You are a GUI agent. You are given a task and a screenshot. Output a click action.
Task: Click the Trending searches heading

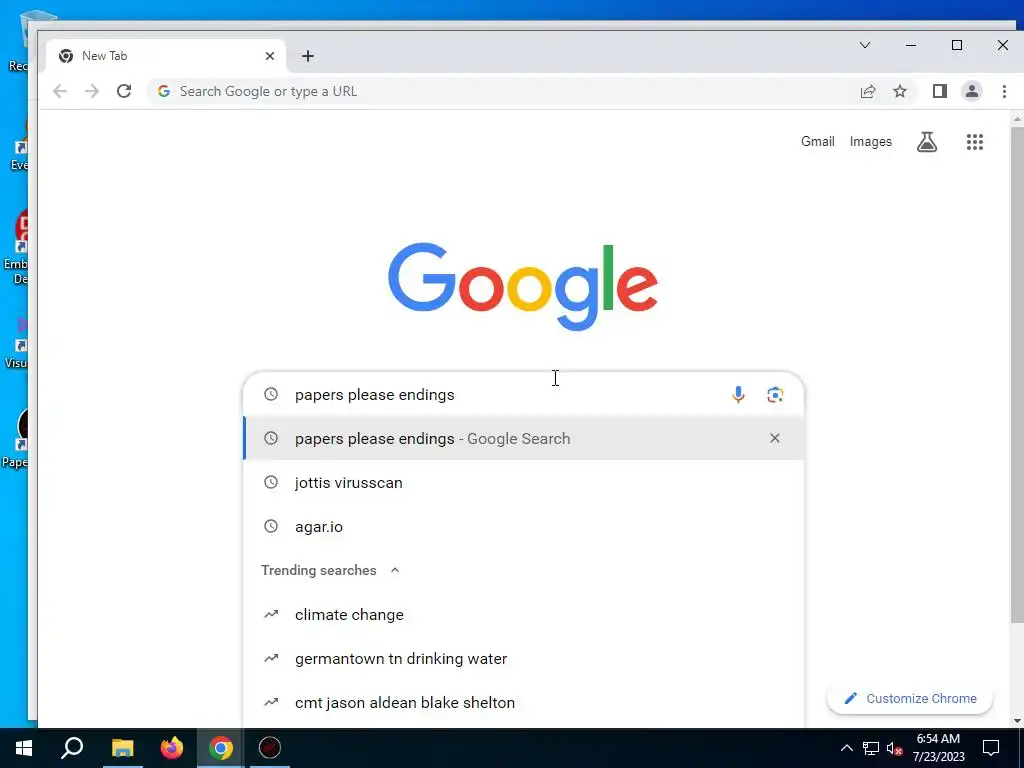point(319,570)
